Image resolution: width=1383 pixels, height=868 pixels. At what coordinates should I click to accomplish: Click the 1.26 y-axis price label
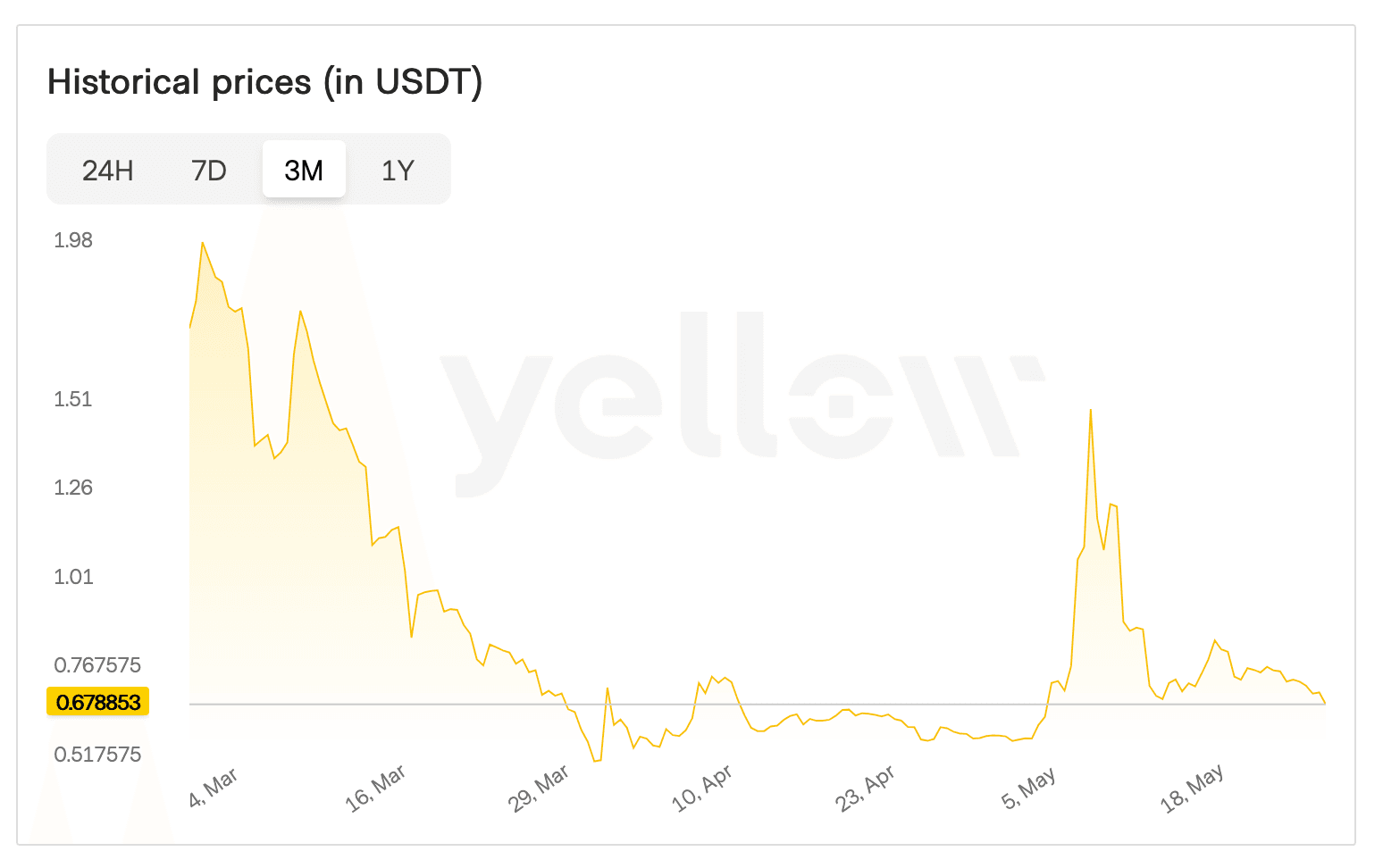(73, 488)
